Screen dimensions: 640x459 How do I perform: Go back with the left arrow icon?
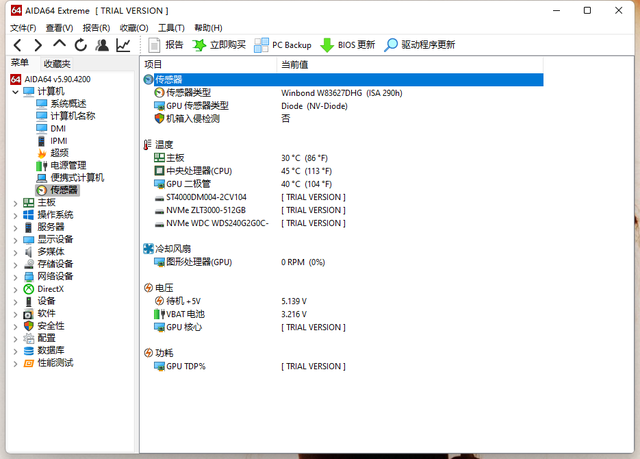(x=18, y=45)
